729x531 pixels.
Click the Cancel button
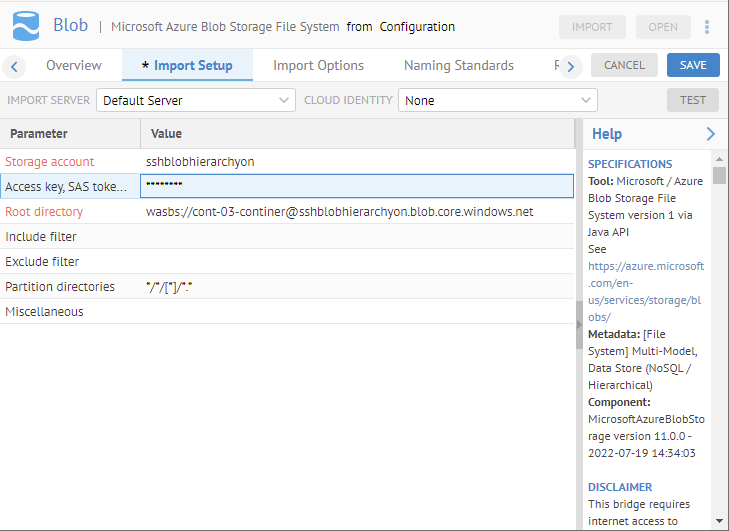click(624, 66)
